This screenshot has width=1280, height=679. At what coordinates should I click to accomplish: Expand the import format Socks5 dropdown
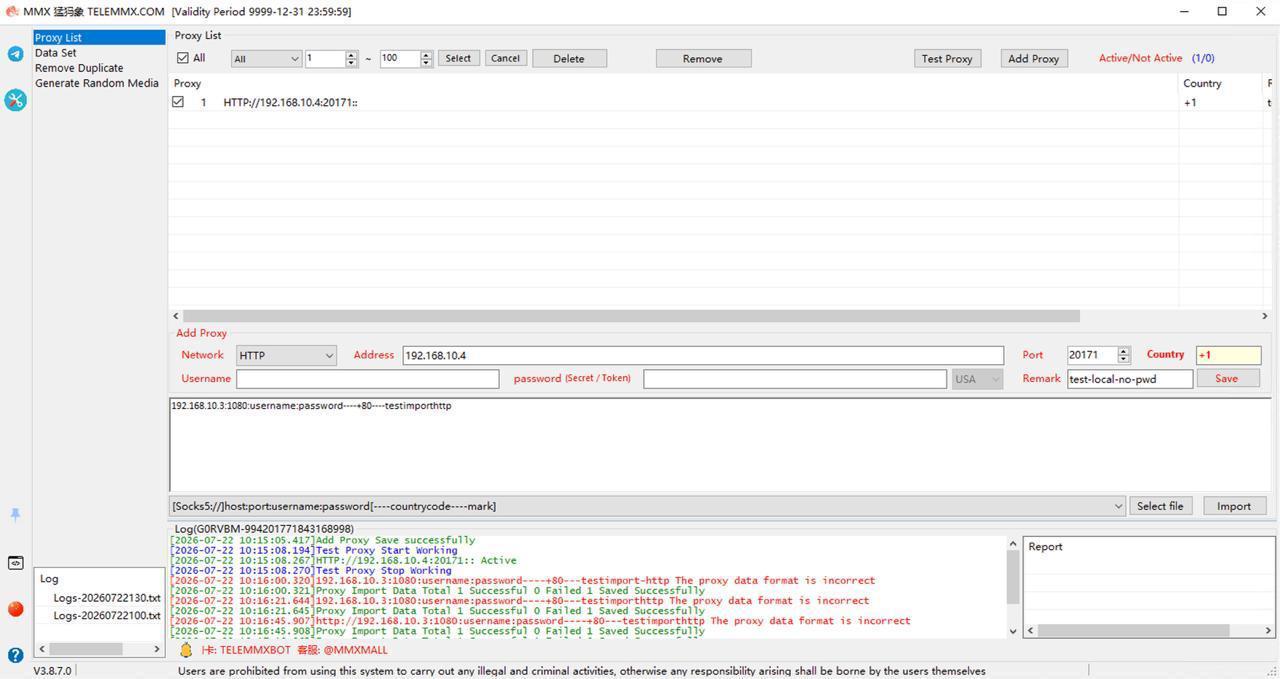click(647, 506)
